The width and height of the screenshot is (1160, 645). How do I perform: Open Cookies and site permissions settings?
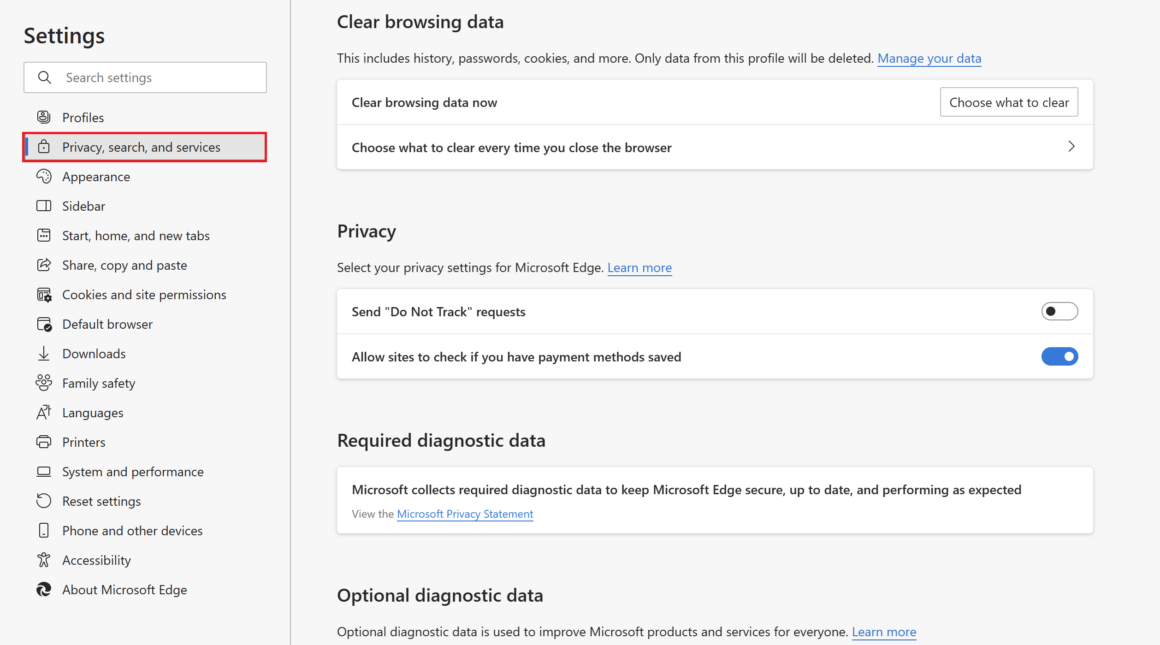click(x=144, y=295)
